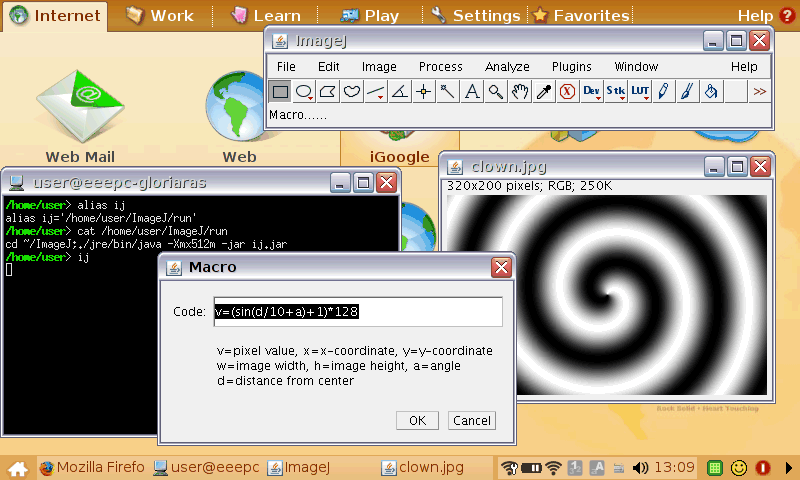The width and height of the screenshot is (800, 480).
Task: Open ImageJ Image menu
Action: pos(379,67)
